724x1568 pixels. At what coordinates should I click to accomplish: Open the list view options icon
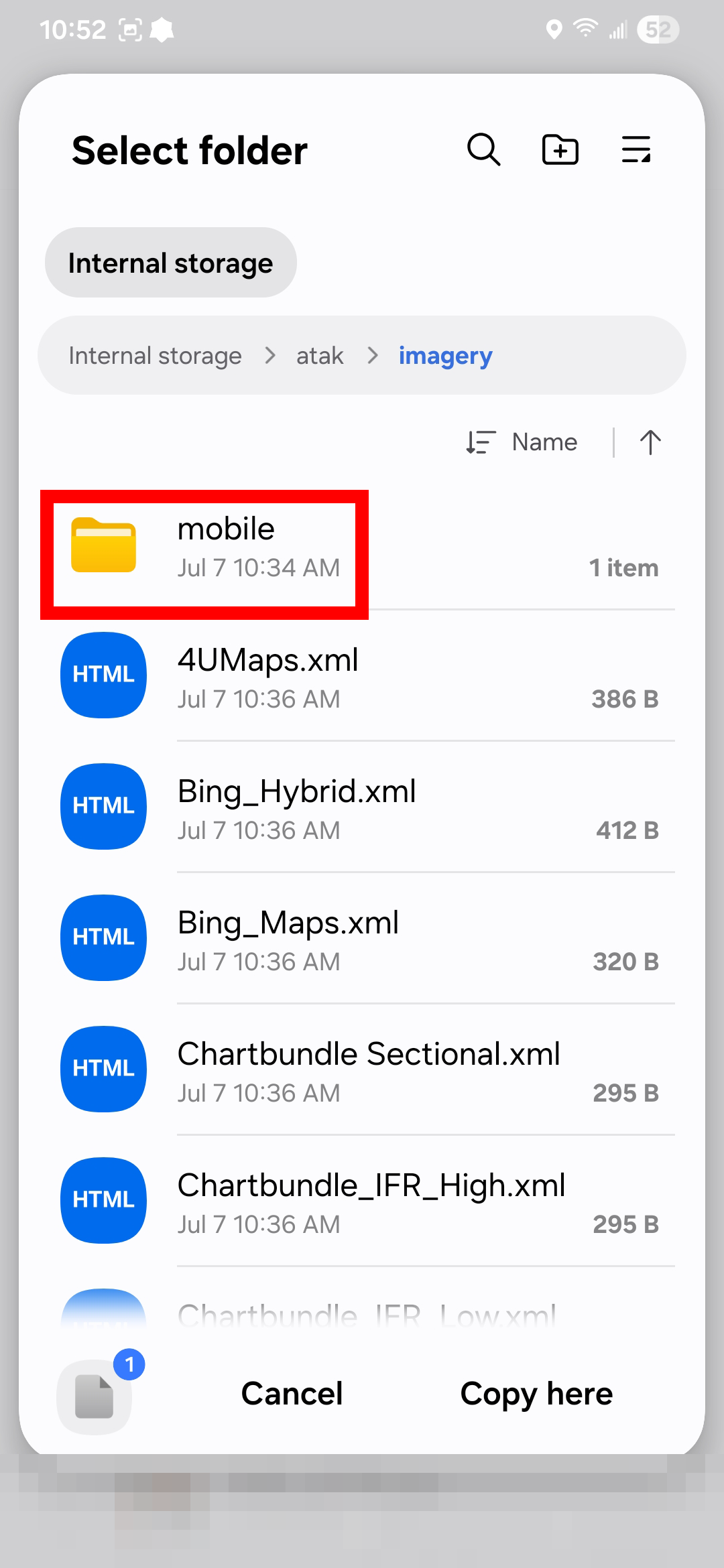coord(636,149)
